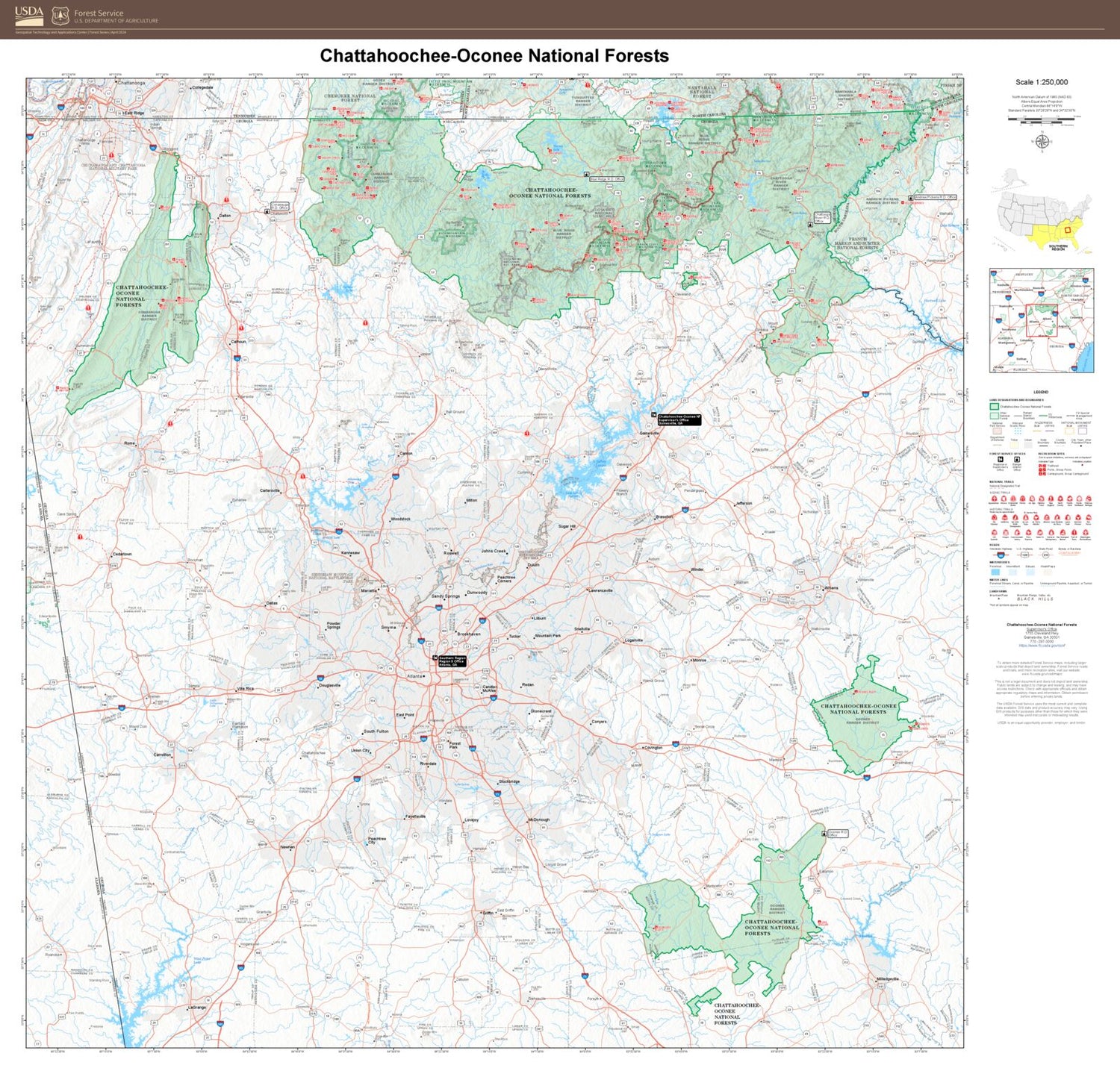Click the 'Peachtree City' label
Image resolution: width=1120 pixels, height=1074 pixels.
pos(377,840)
